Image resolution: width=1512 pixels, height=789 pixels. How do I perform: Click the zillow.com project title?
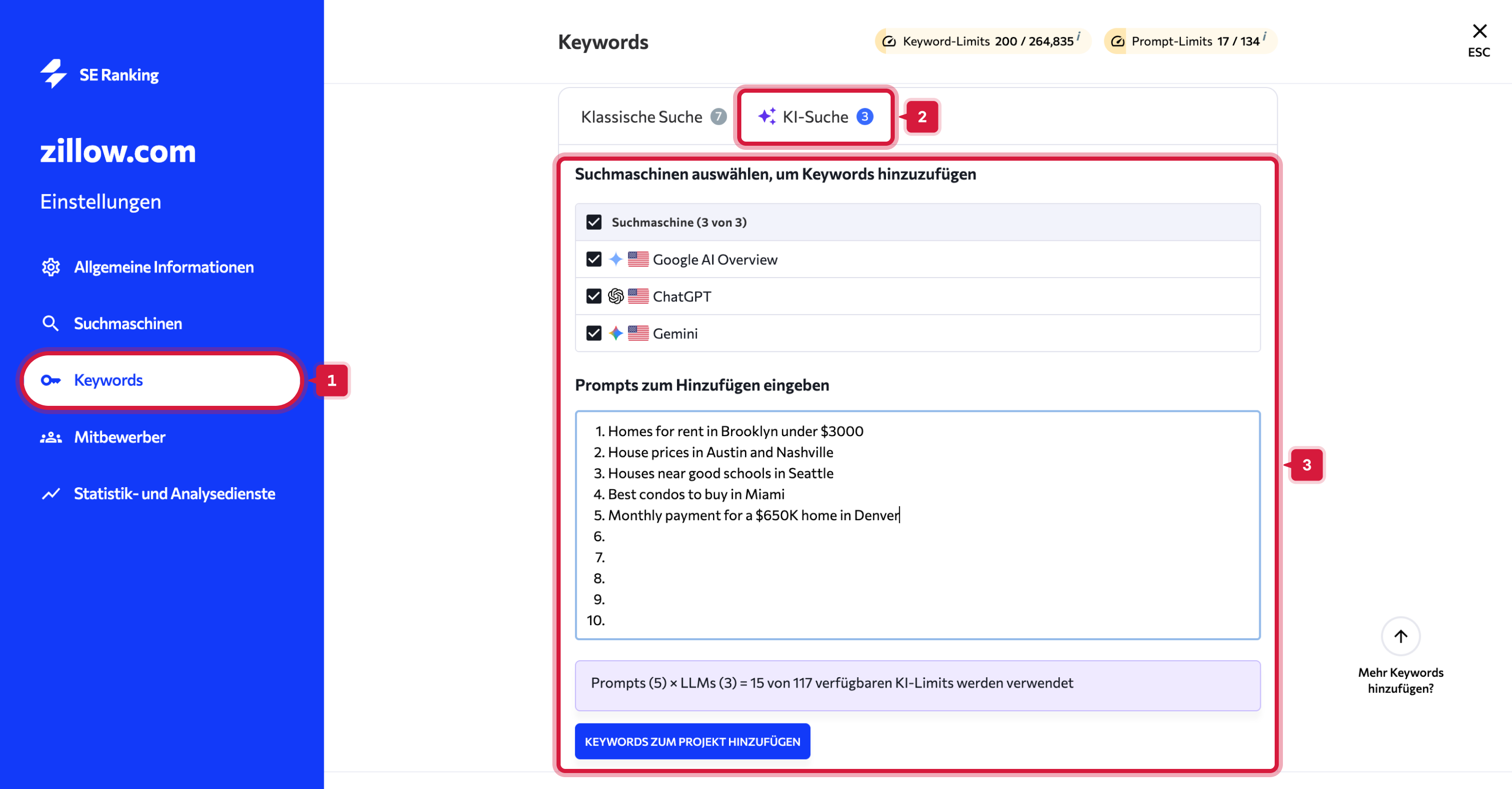click(x=118, y=151)
